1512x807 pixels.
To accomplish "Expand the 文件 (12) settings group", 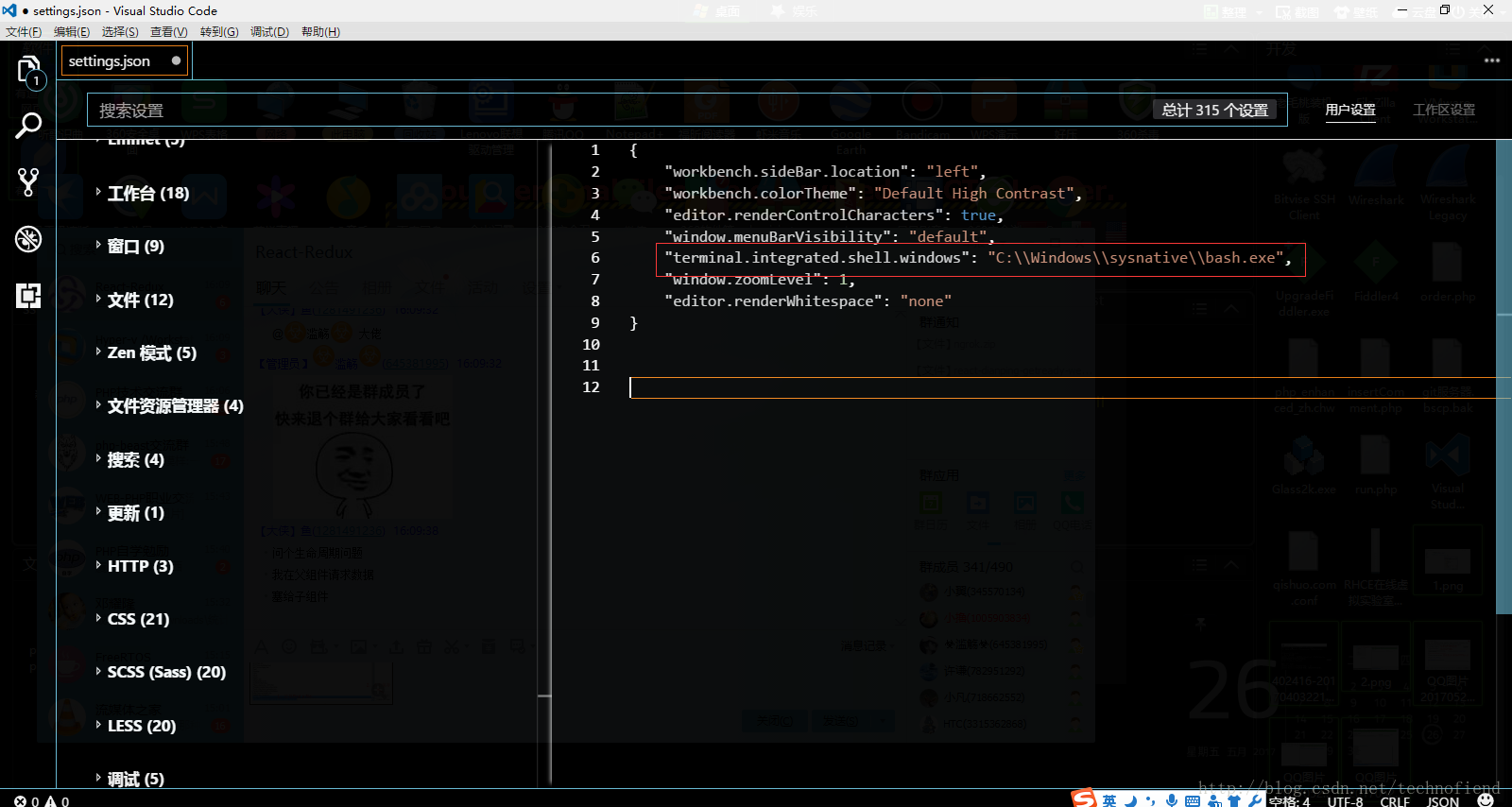I will (x=134, y=300).
